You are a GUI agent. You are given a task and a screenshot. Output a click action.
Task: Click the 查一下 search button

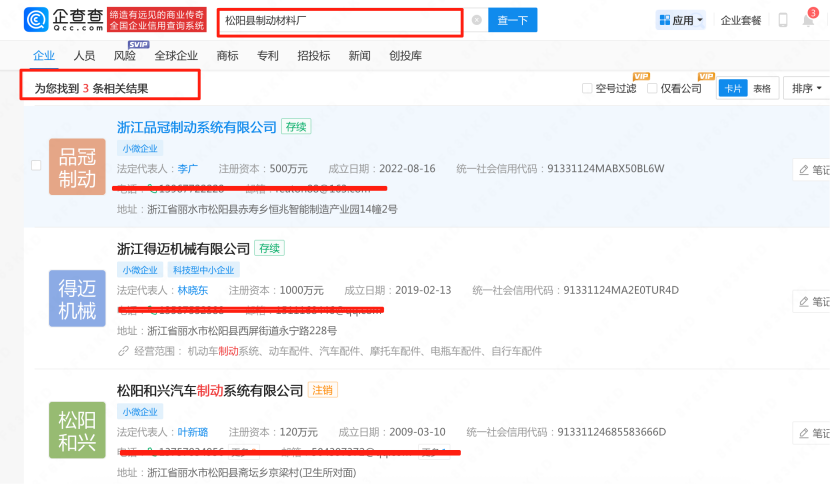(x=512, y=20)
